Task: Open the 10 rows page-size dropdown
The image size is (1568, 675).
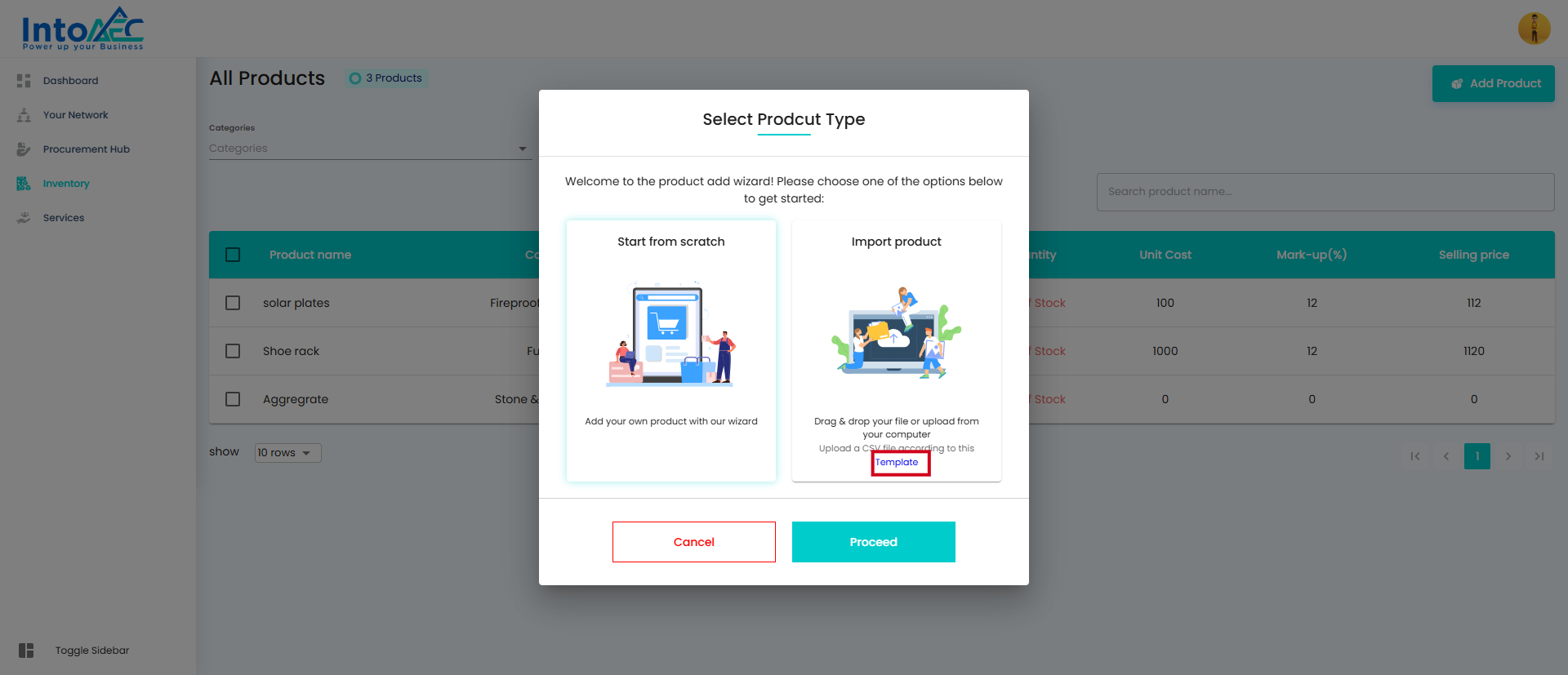Action: click(287, 453)
